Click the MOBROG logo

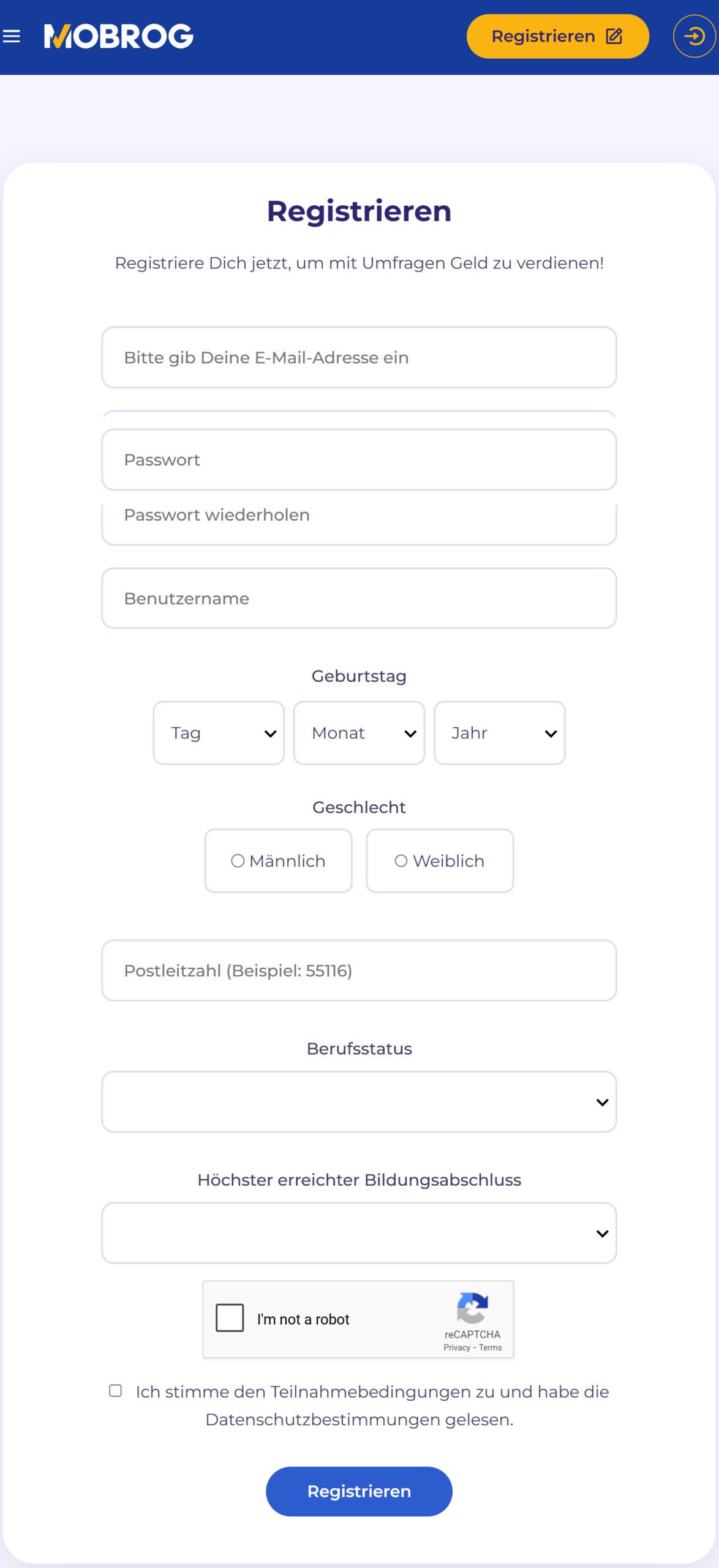click(119, 37)
